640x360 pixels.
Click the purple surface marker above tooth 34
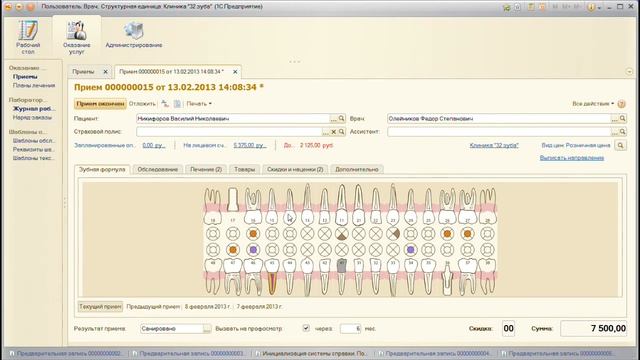pyautogui.click(x=411, y=249)
